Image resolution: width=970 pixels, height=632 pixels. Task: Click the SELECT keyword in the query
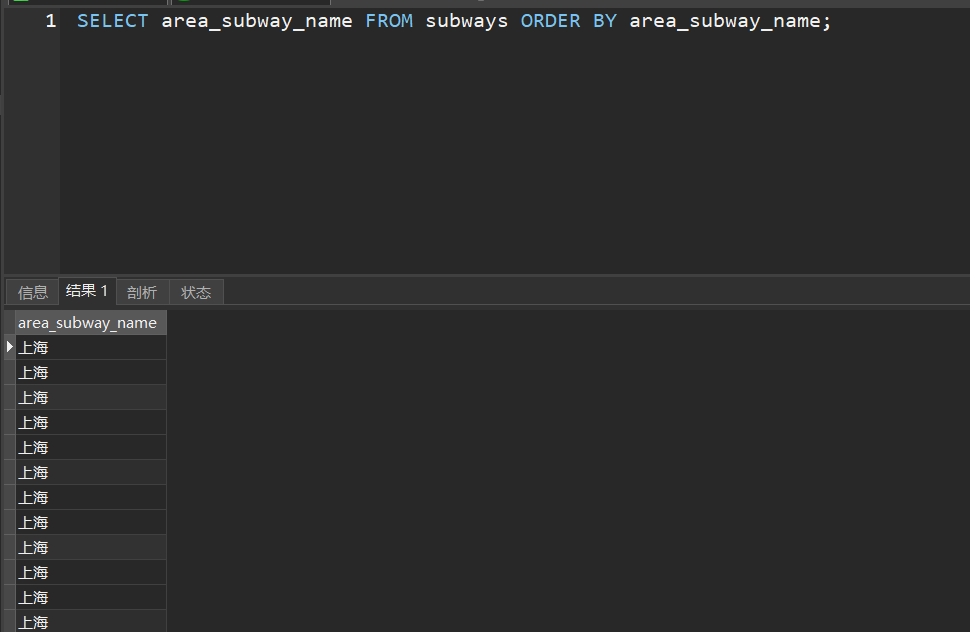(x=113, y=21)
